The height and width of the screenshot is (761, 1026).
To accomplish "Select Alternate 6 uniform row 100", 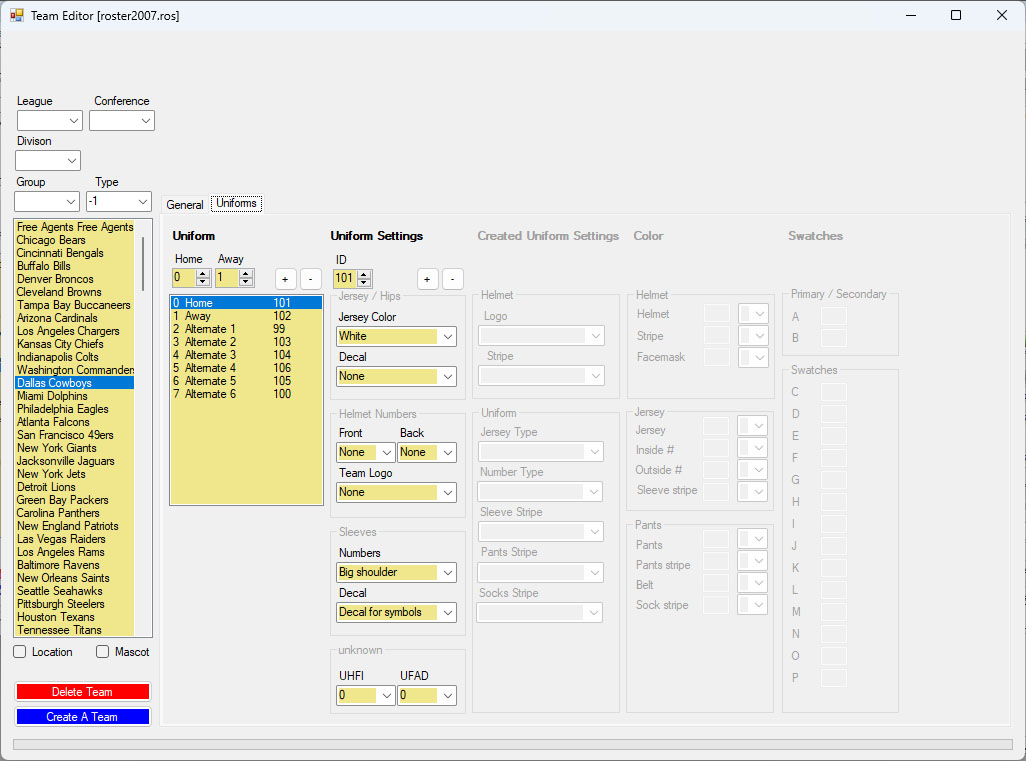I will pyautogui.click(x=246, y=394).
